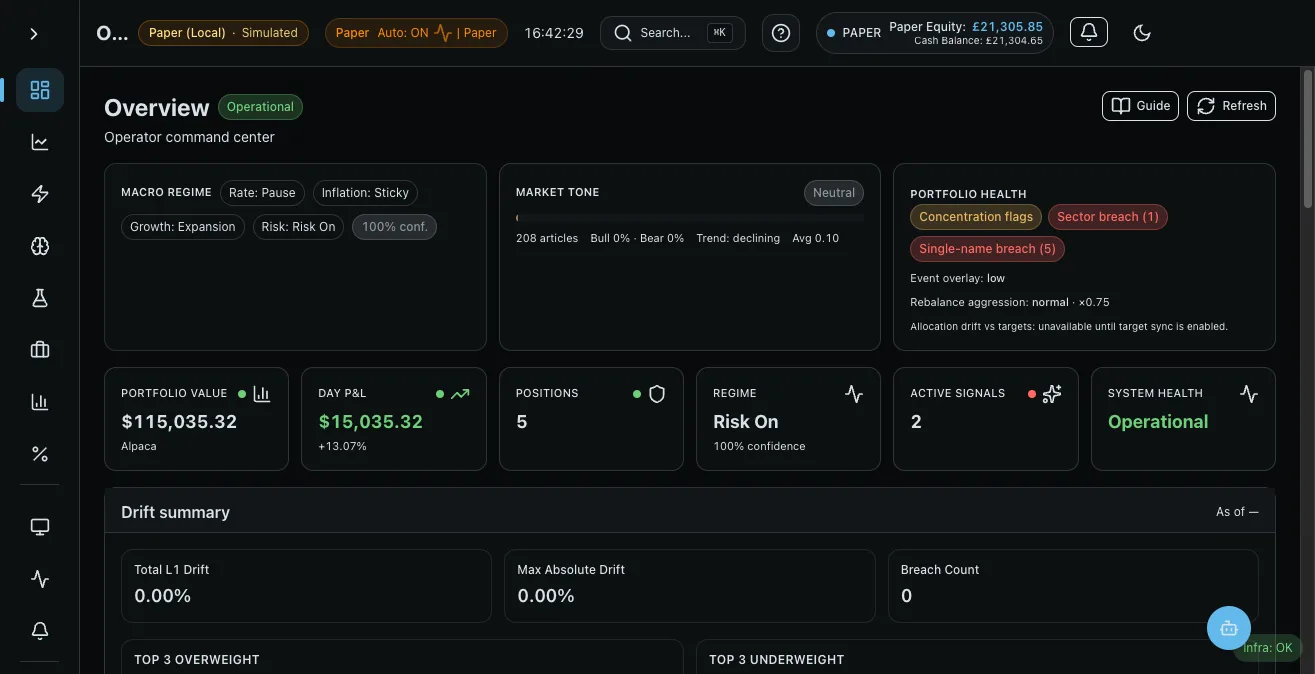The image size is (1315, 674).
Task: Click the notifications bell in top bar
Action: 1089,32
